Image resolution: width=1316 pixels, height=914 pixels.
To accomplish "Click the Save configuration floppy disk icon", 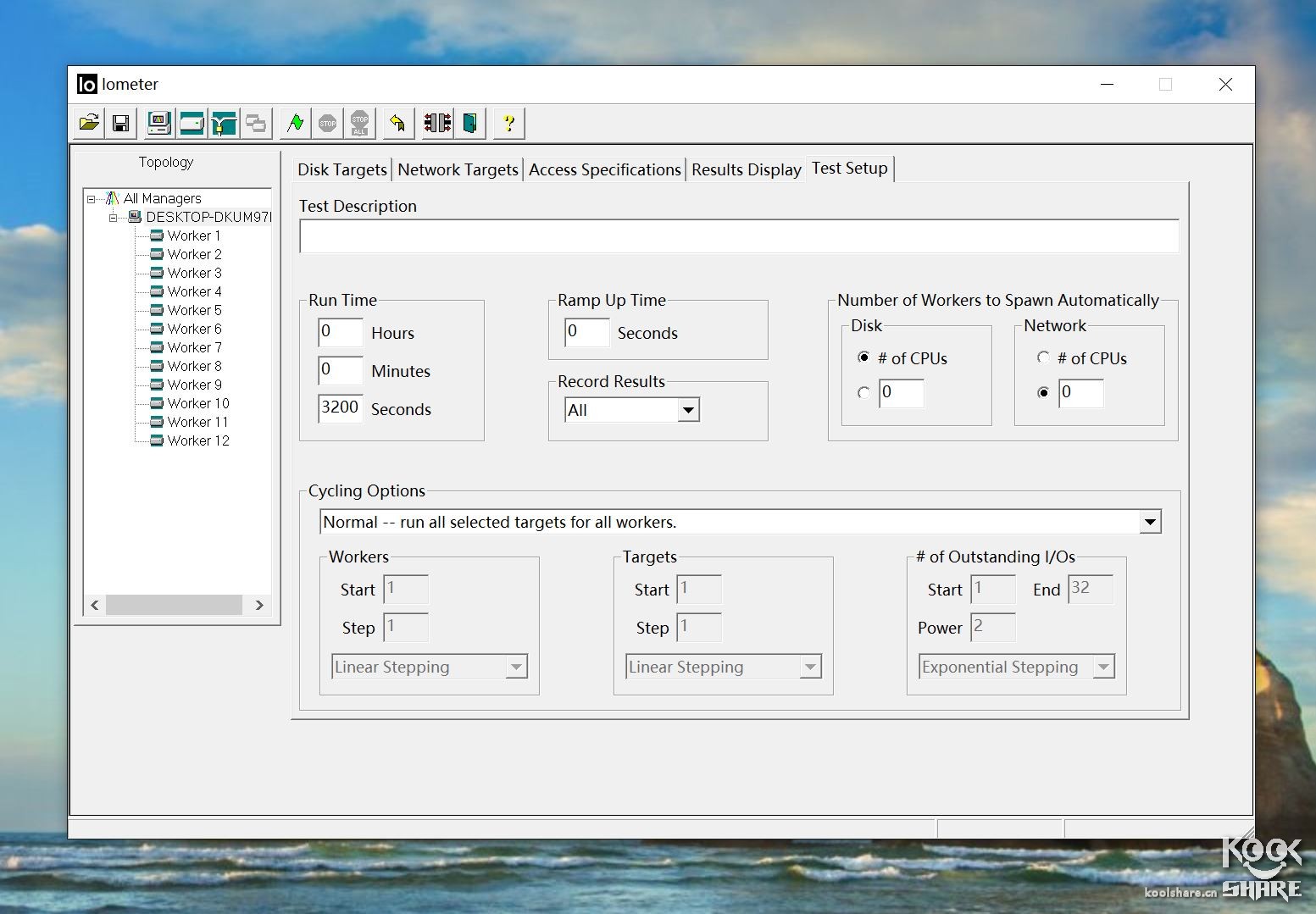I will pyautogui.click(x=121, y=124).
